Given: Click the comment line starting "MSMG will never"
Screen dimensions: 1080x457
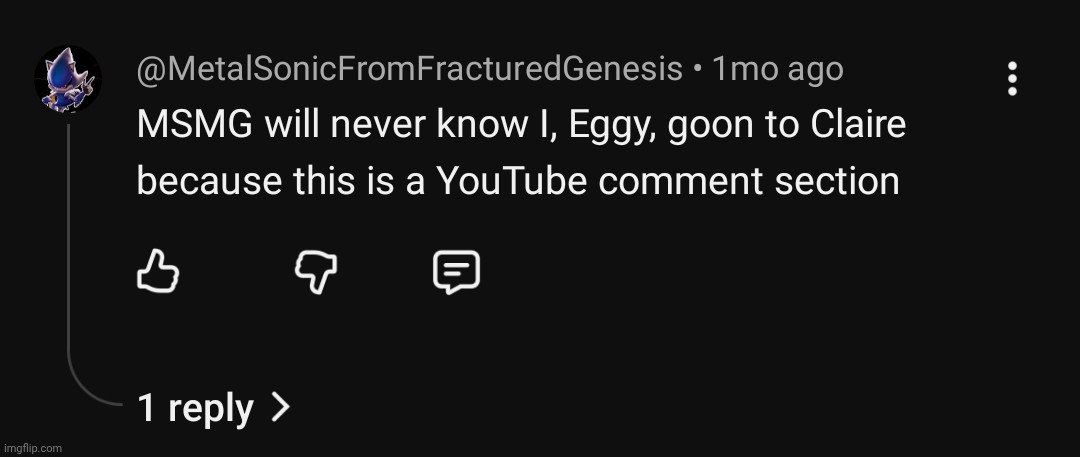Looking at the screenshot, I should [x=520, y=125].
